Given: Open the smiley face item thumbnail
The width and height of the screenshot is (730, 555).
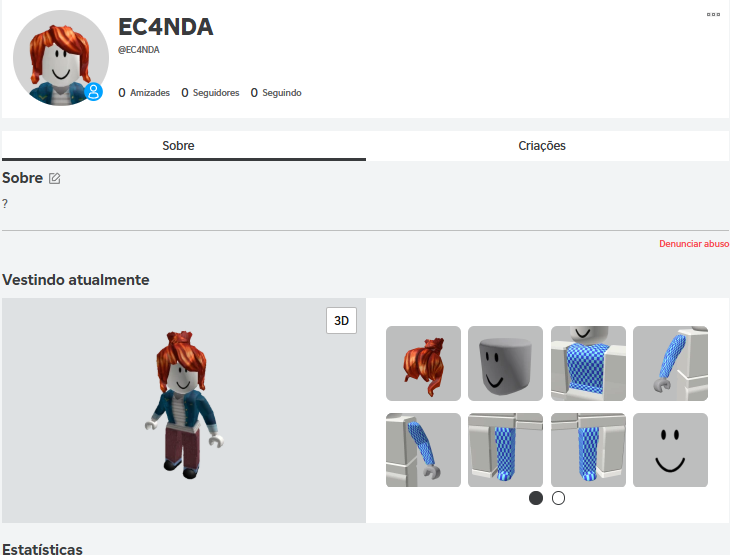Looking at the screenshot, I should pyautogui.click(x=670, y=450).
